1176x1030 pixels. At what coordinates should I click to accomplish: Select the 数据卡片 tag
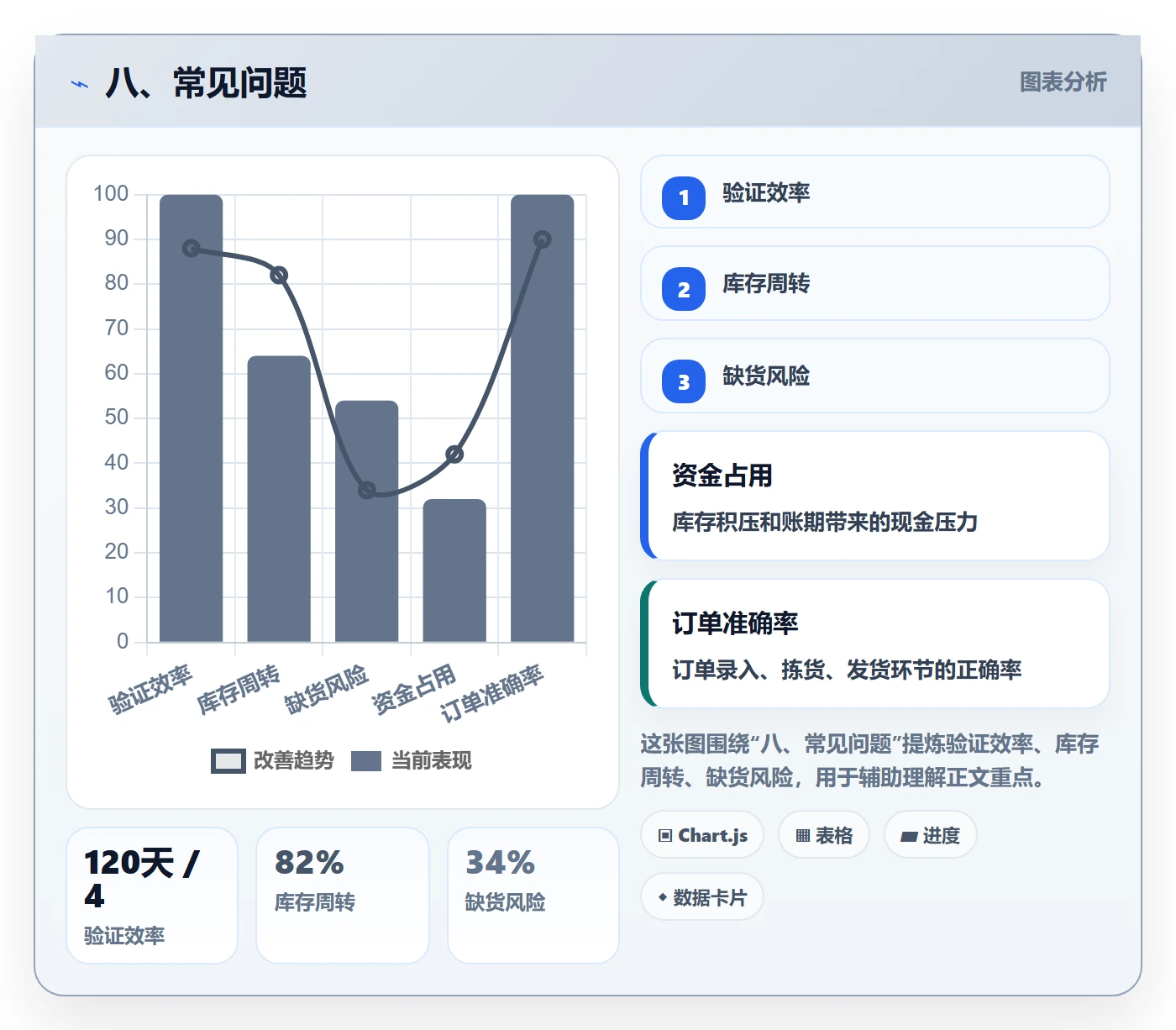pos(702,897)
